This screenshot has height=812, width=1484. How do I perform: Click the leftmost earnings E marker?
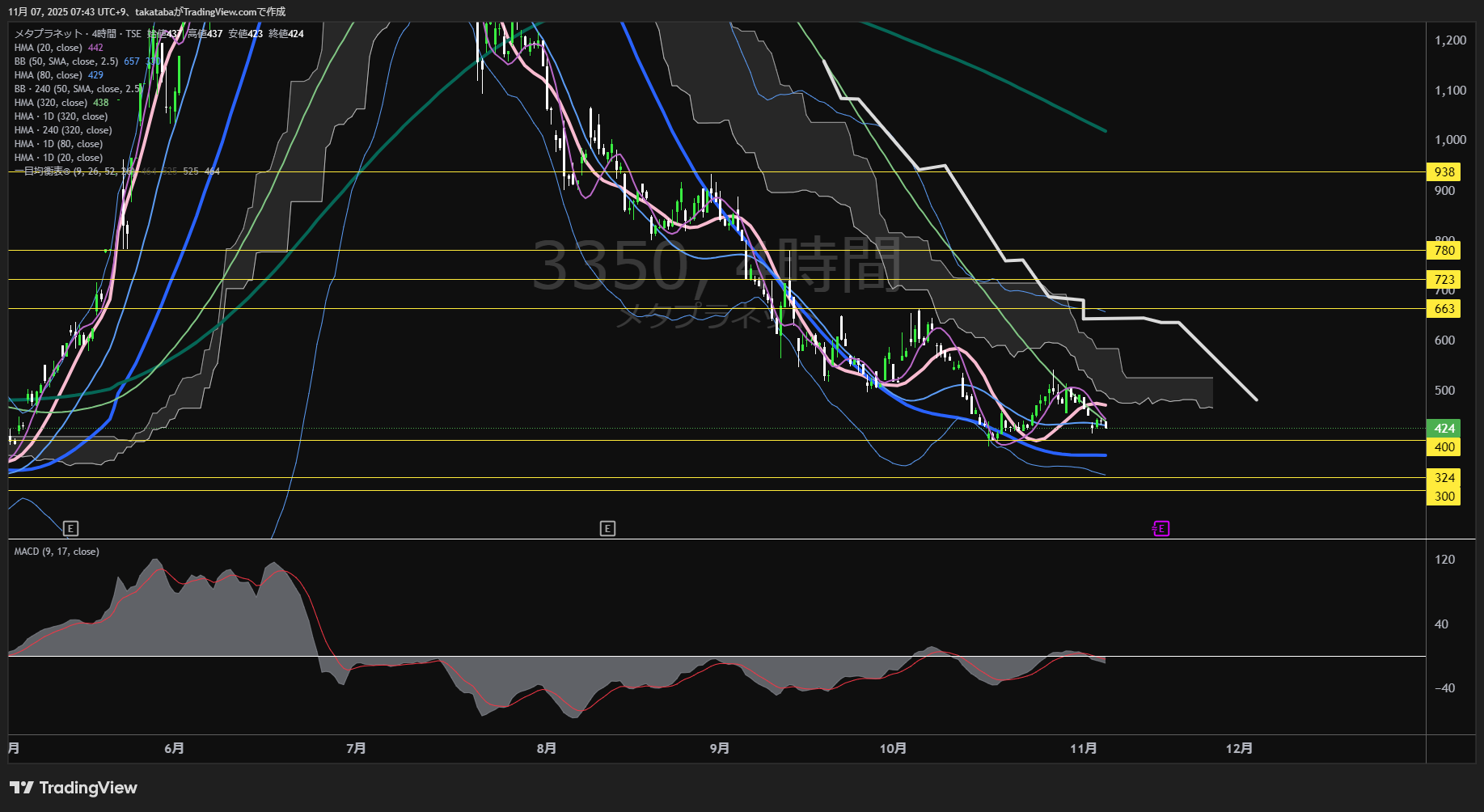70,529
